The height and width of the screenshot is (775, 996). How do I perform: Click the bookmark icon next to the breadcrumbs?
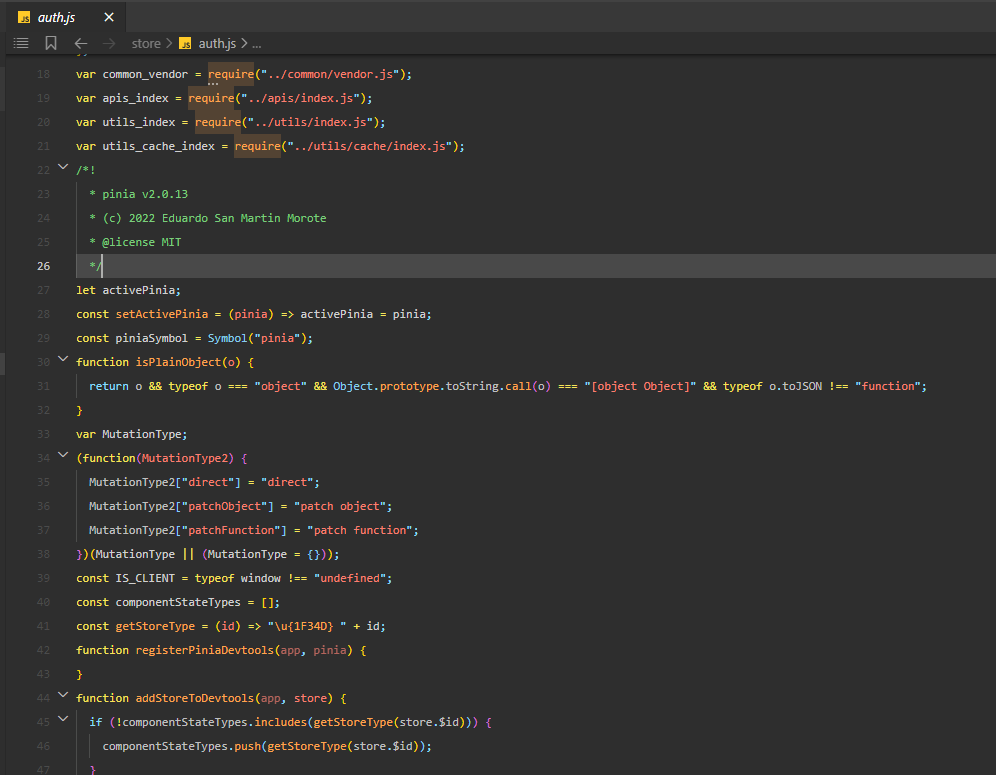click(x=50, y=43)
